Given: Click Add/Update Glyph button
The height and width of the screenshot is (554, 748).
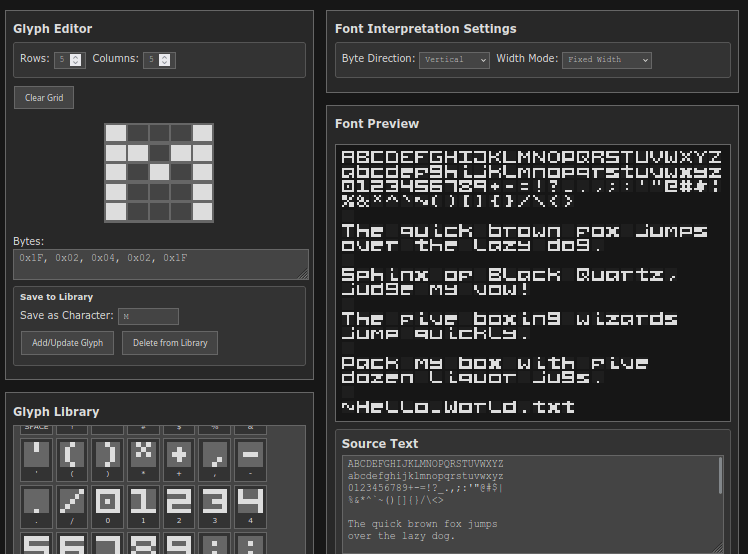Looking at the screenshot, I should pos(67,343).
